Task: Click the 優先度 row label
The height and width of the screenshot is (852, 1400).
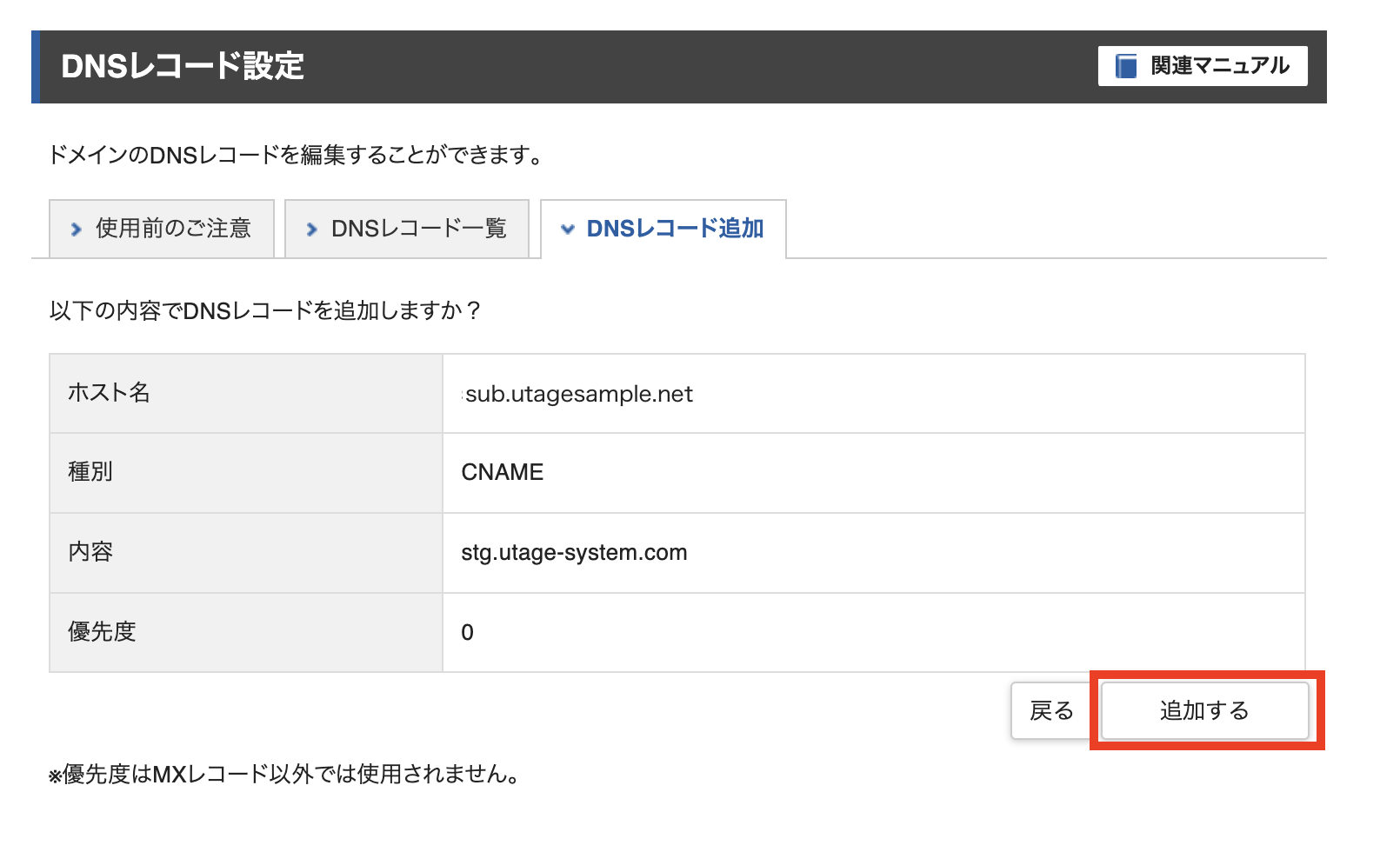Action: (x=102, y=632)
